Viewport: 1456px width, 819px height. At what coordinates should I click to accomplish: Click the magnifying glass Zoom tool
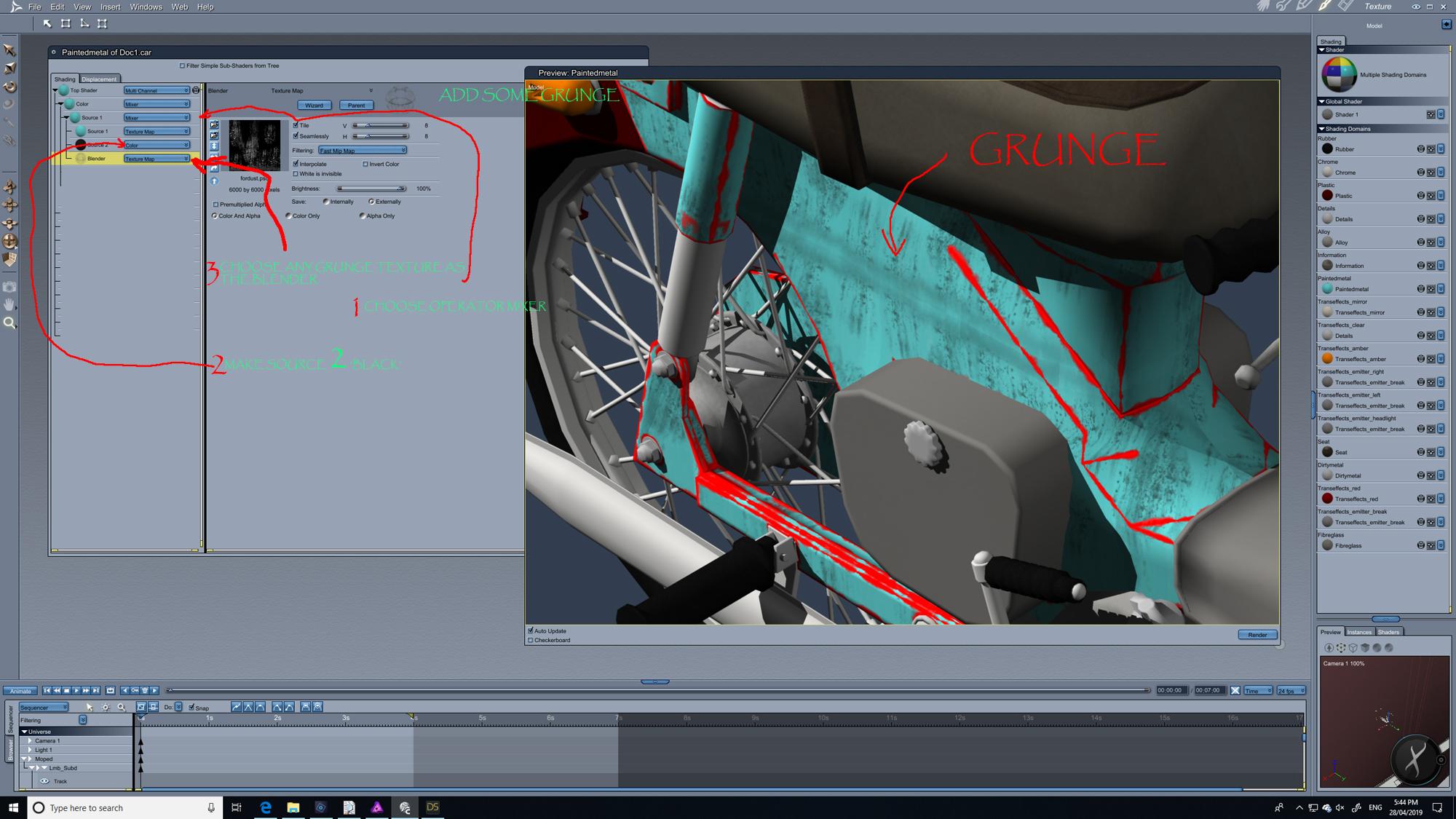pyautogui.click(x=10, y=323)
